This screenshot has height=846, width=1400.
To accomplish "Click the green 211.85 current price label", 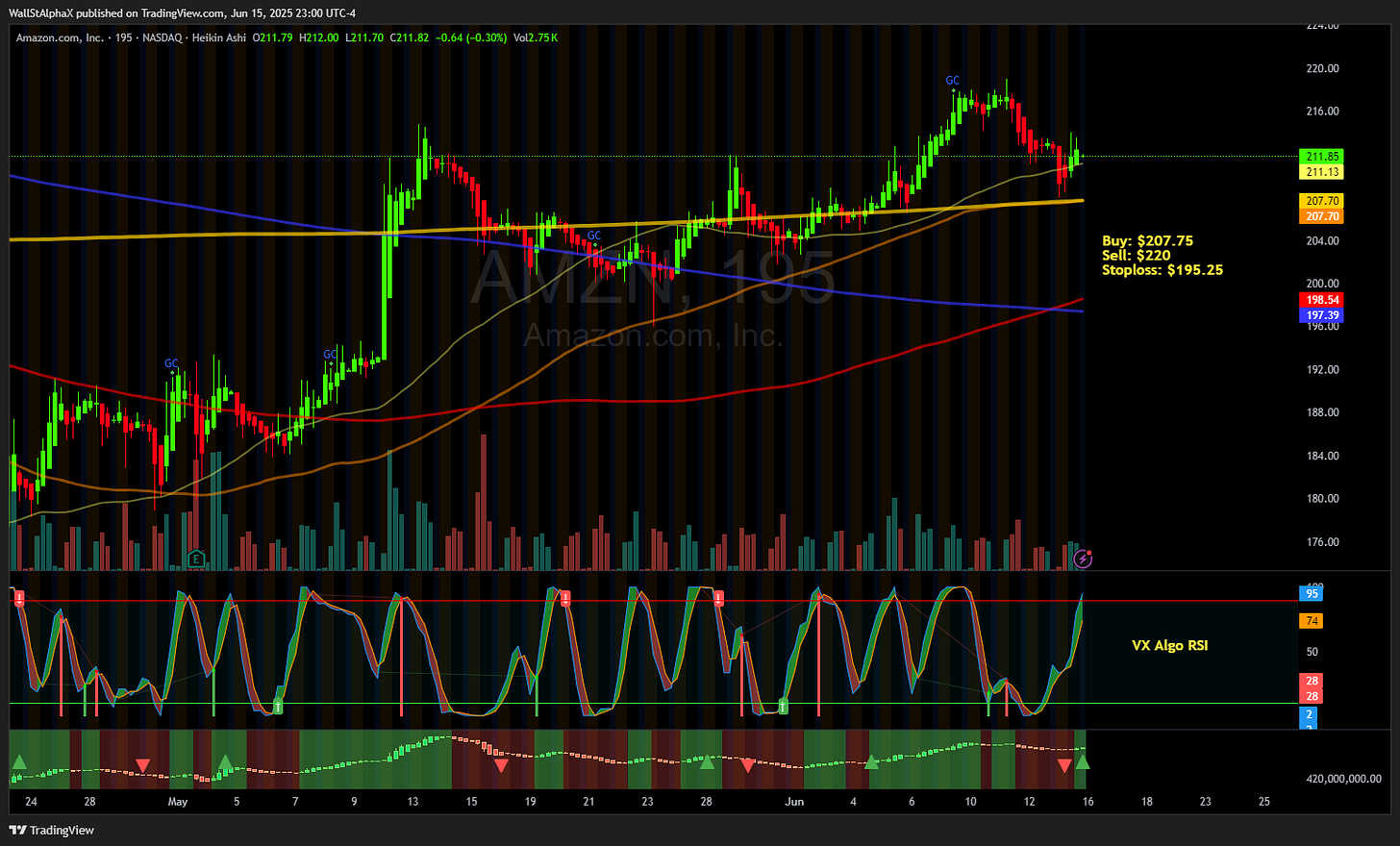I will tap(1321, 156).
